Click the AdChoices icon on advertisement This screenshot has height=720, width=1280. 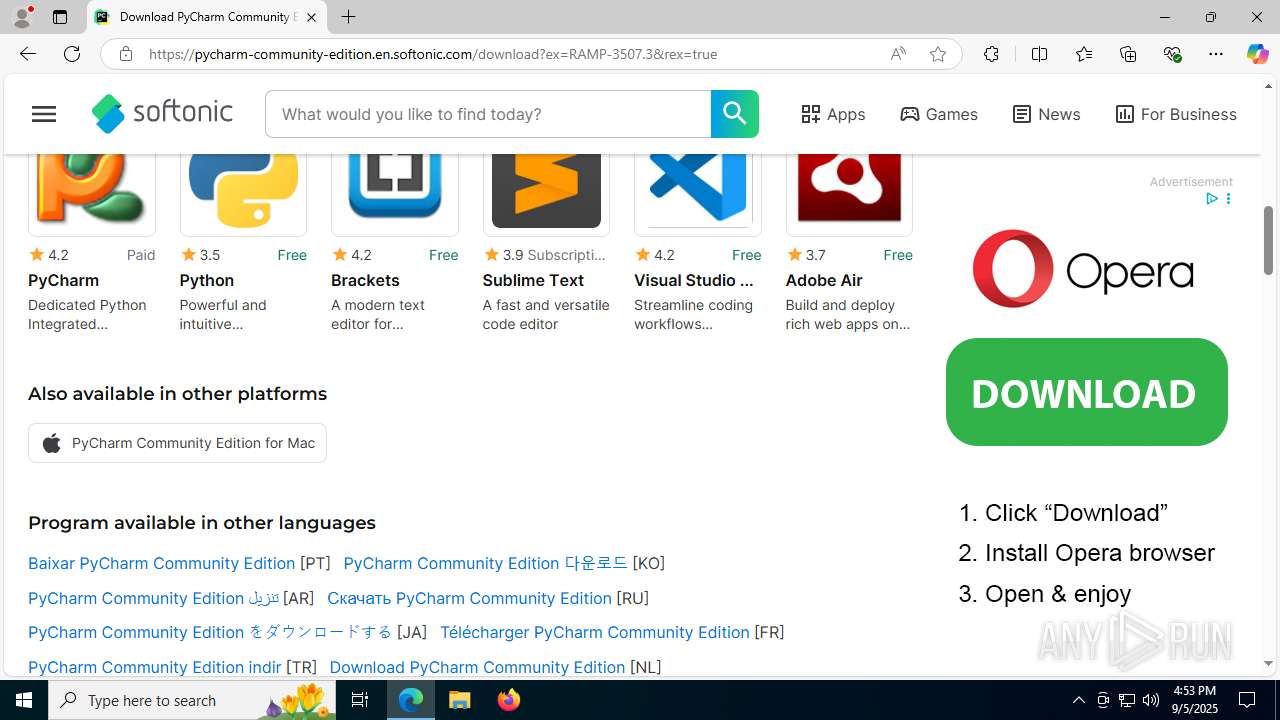1212,199
